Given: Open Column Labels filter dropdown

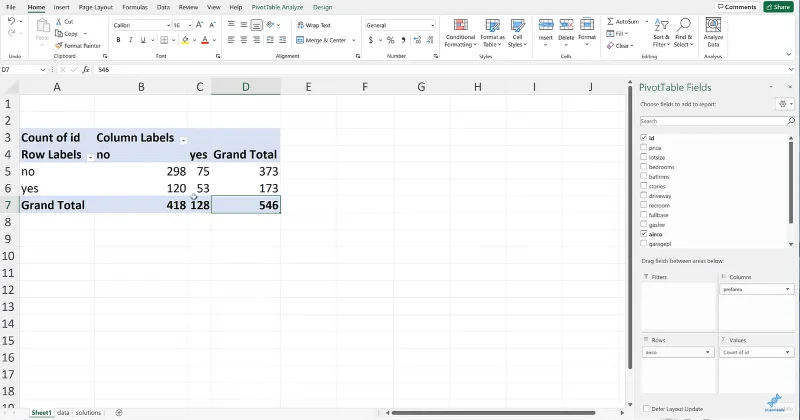Looking at the screenshot, I should (183, 140).
